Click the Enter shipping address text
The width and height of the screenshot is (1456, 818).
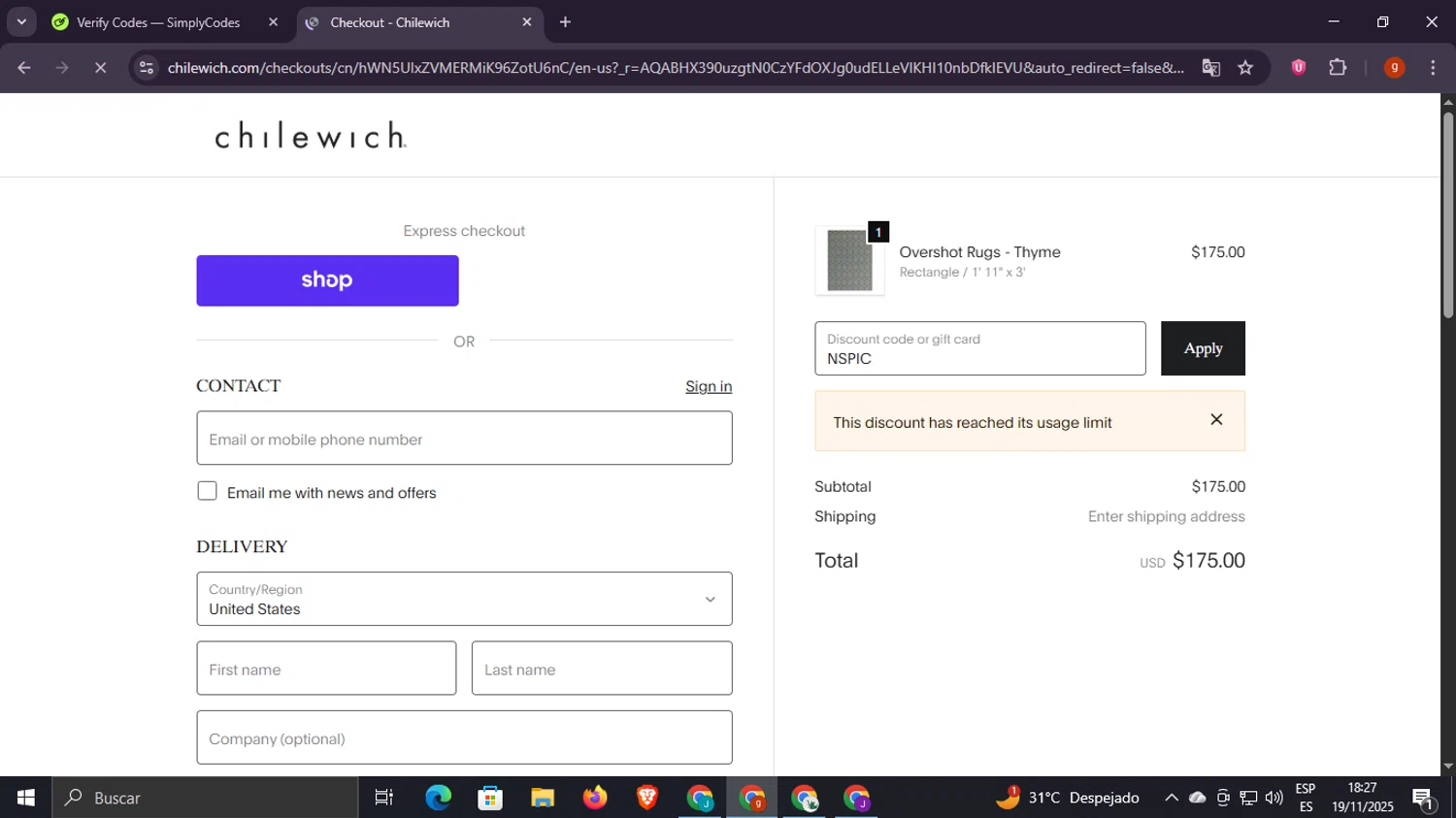tap(1166, 516)
